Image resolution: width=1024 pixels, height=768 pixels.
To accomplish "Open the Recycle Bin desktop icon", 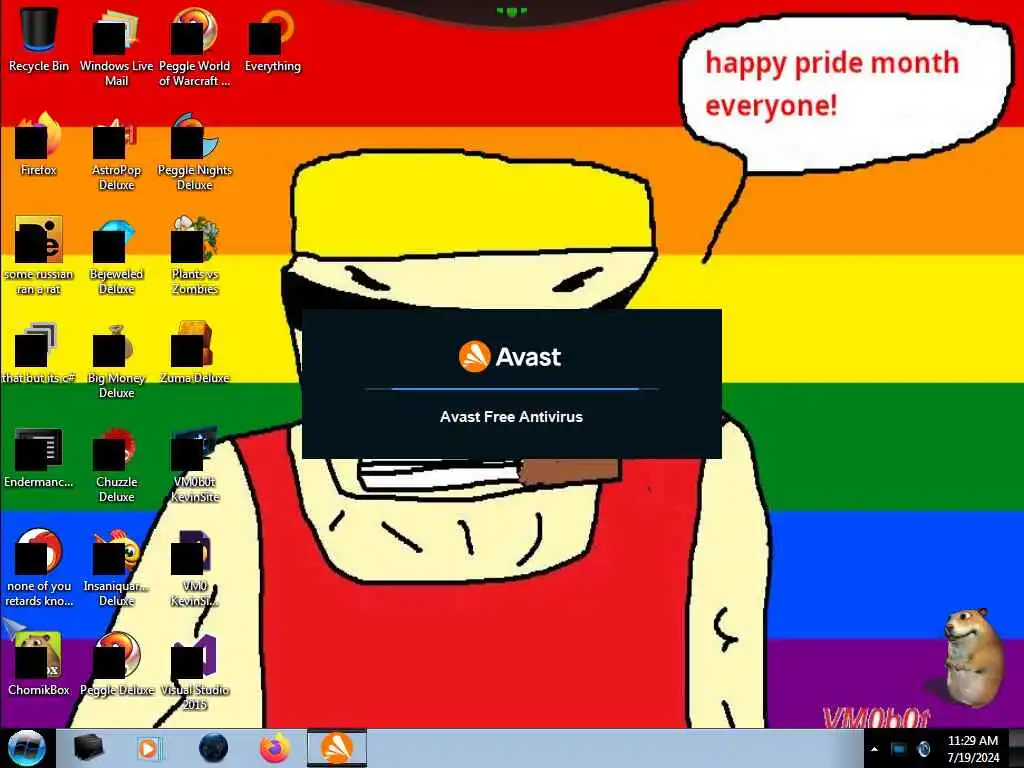I will click(39, 39).
